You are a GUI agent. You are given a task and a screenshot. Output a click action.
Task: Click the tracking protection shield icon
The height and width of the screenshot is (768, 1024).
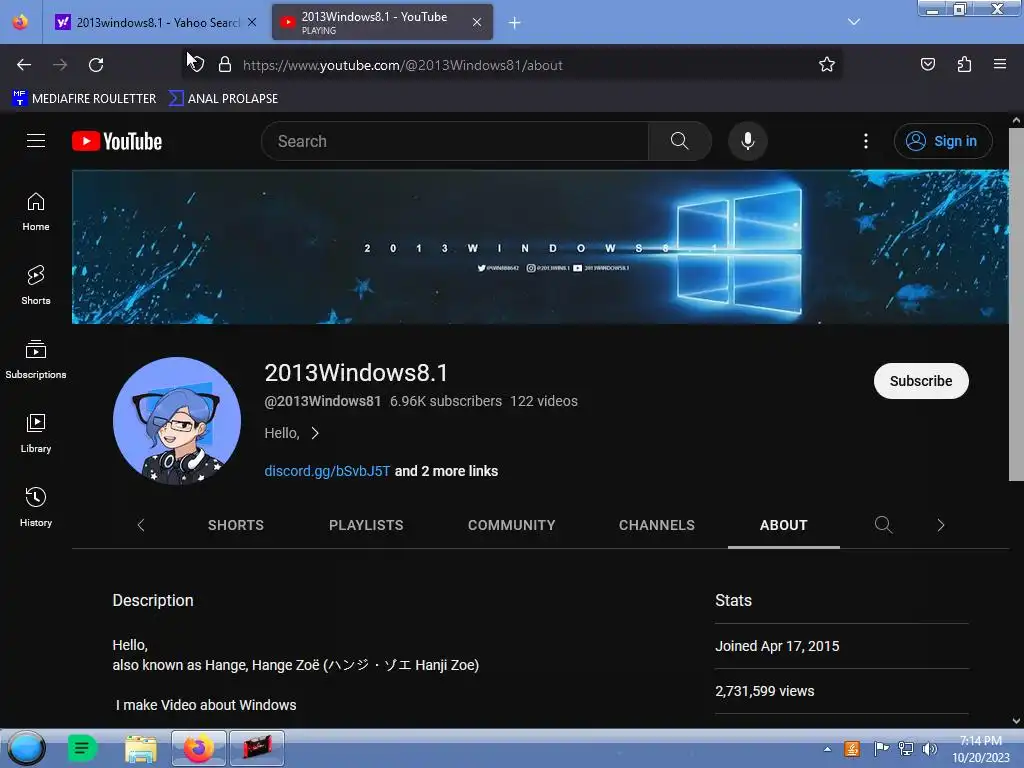(198, 65)
